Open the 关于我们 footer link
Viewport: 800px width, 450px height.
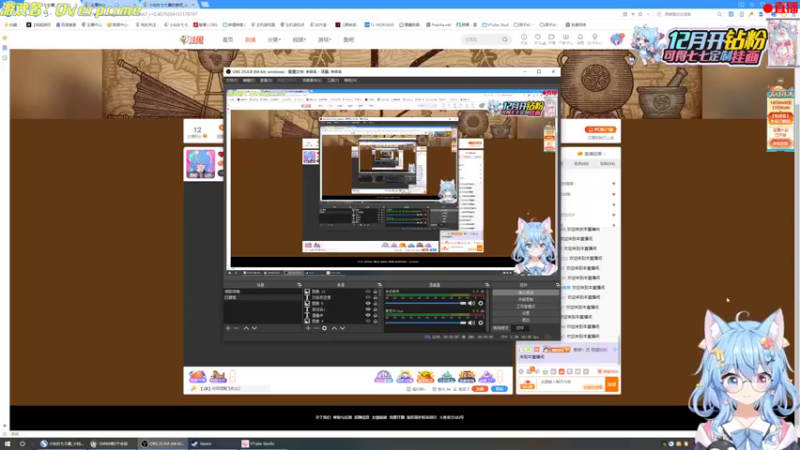322,417
